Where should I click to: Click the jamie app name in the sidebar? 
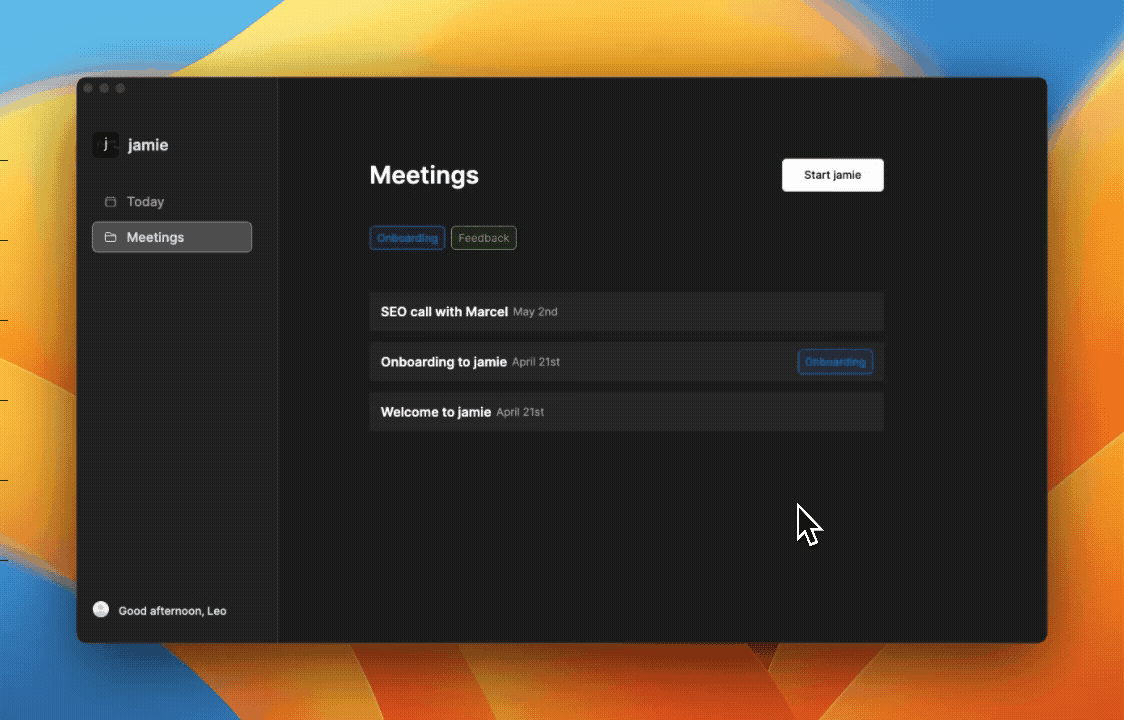pyautogui.click(x=148, y=145)
